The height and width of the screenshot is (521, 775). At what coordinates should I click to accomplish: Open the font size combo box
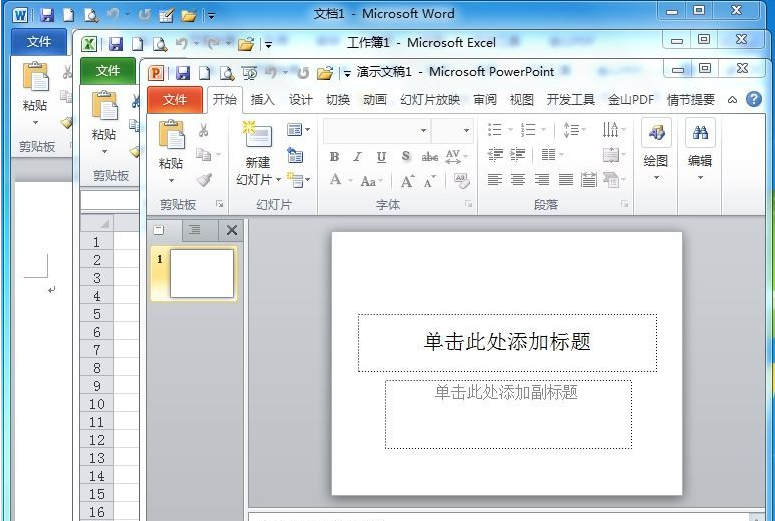(452, 130)
